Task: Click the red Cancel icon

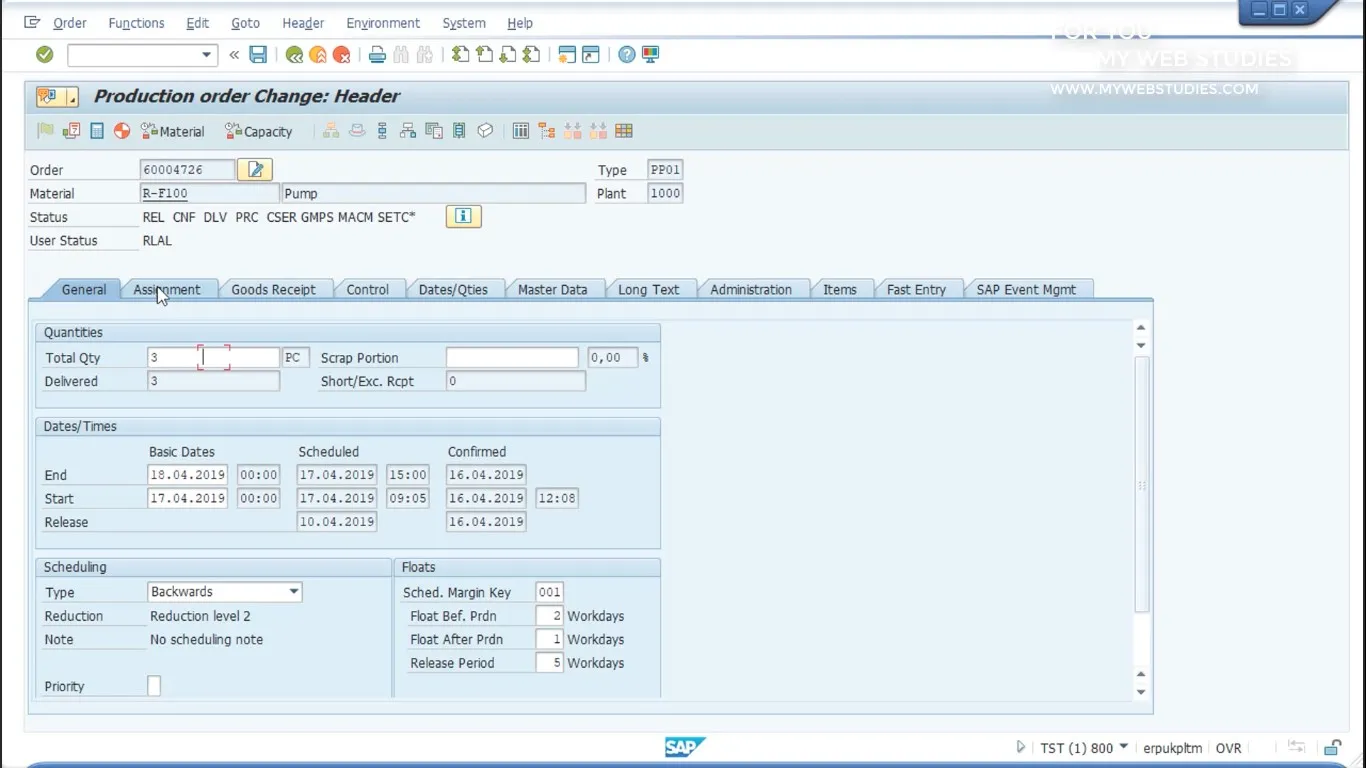Action: click(342, 55)
